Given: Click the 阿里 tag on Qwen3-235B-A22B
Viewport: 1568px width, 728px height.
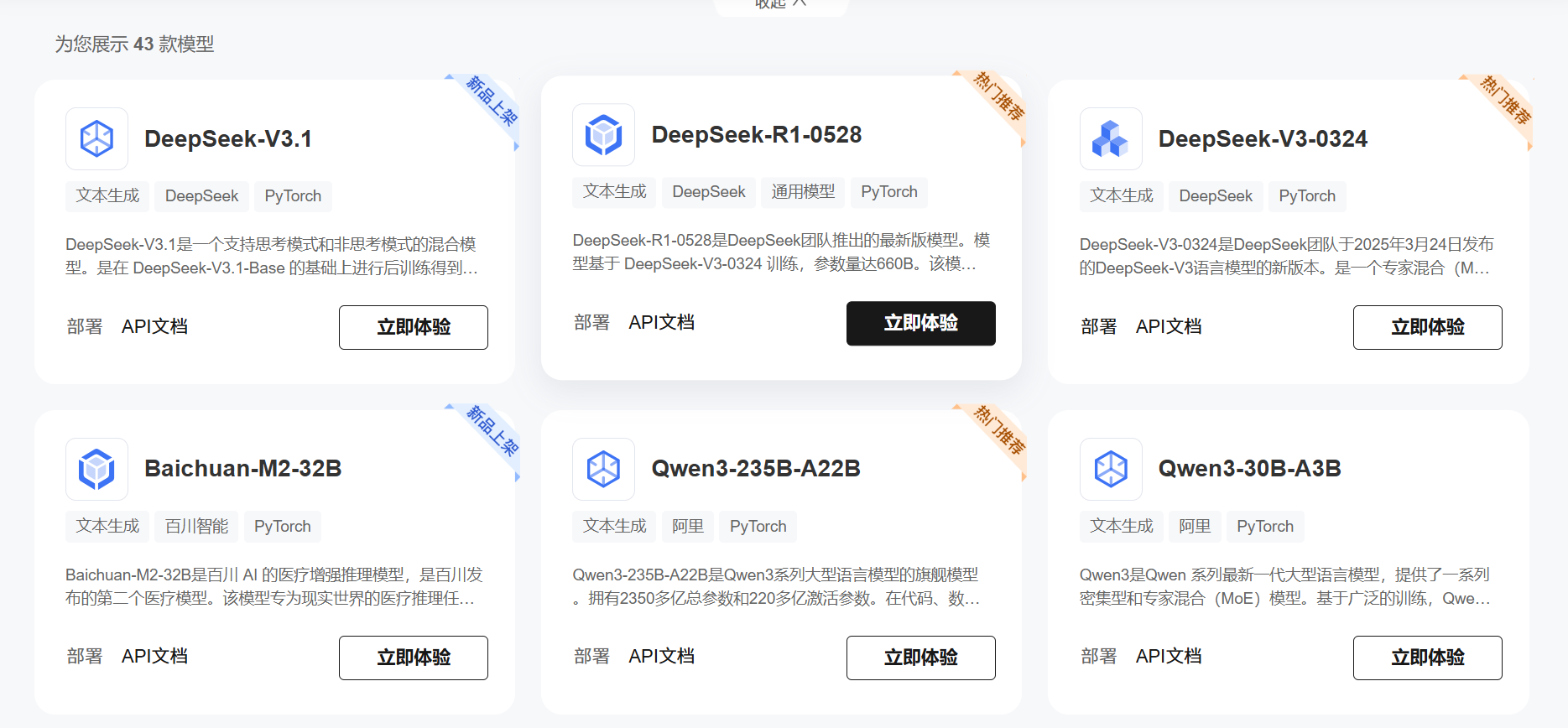Looking at the screenshot, I should (688, 526).
